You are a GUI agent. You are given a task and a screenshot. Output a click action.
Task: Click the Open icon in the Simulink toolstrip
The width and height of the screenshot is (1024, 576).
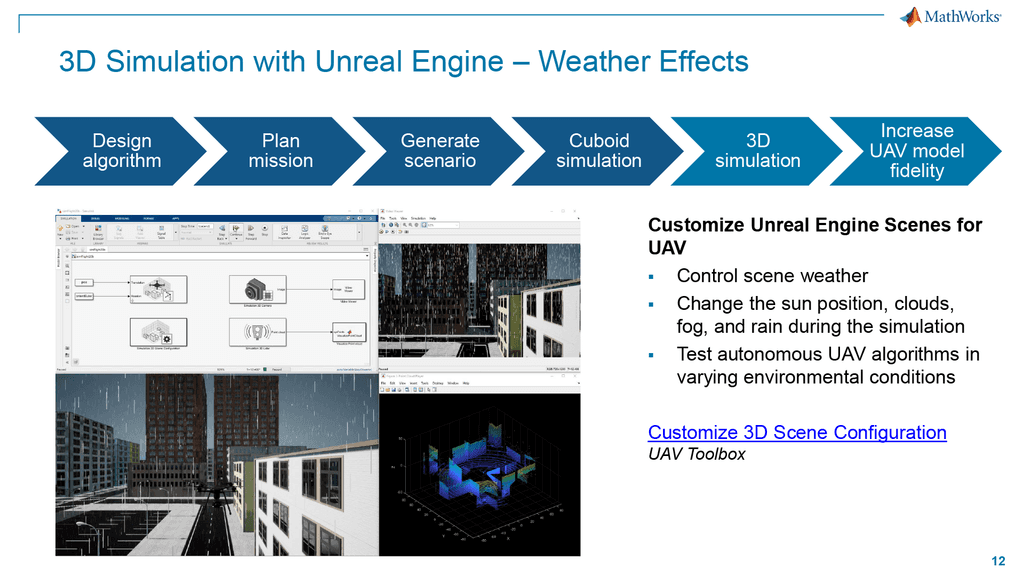click(x=70, y=226)
